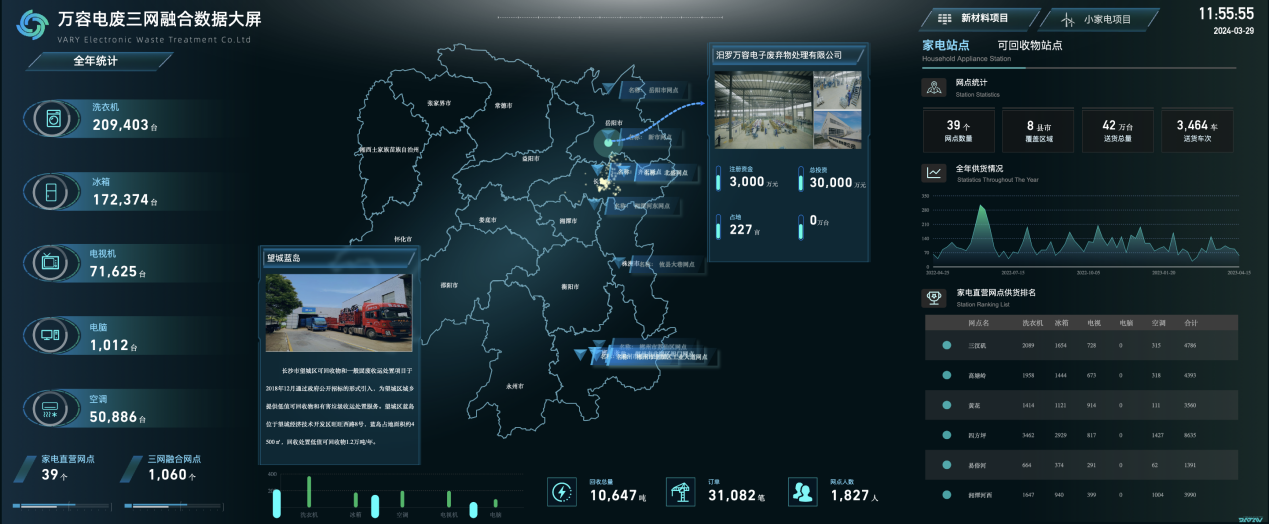Select the 可回收物站点 sub-tab
The image size is (1269, 524).
(1029, 45)
